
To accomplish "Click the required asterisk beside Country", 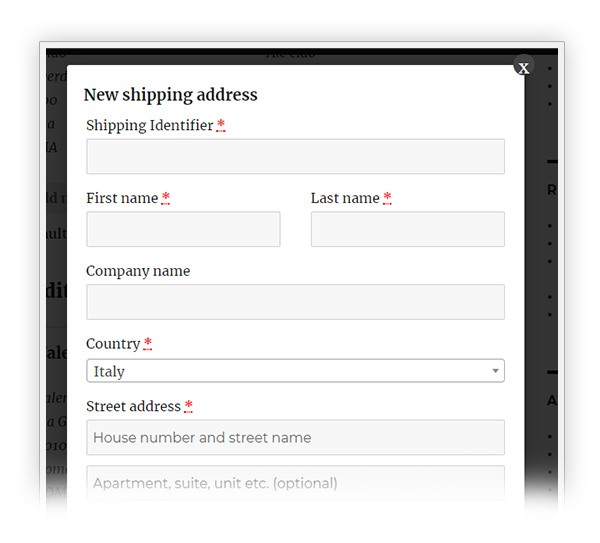I will pyautogui.click(x=148, y=343).
